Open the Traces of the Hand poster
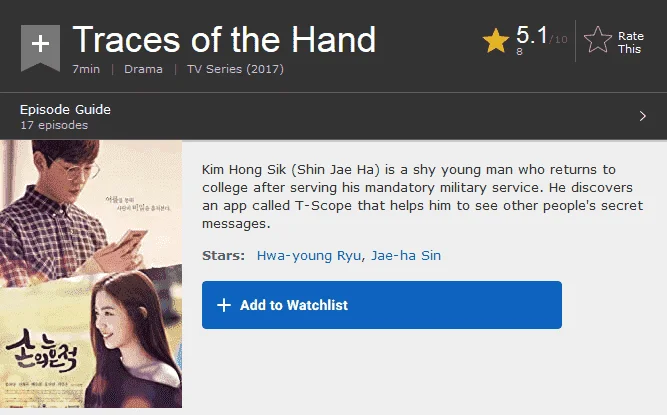The width and height of the screenshot is (667, 415). click(x=91, y=274)
